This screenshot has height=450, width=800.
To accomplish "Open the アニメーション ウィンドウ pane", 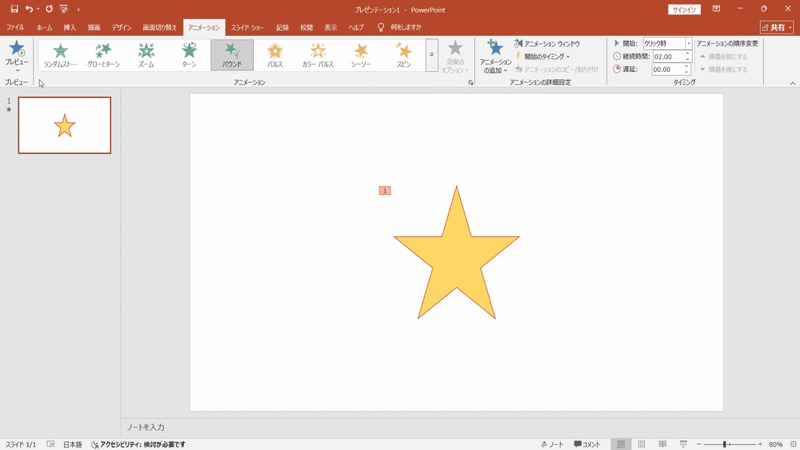I will [547, 44].
